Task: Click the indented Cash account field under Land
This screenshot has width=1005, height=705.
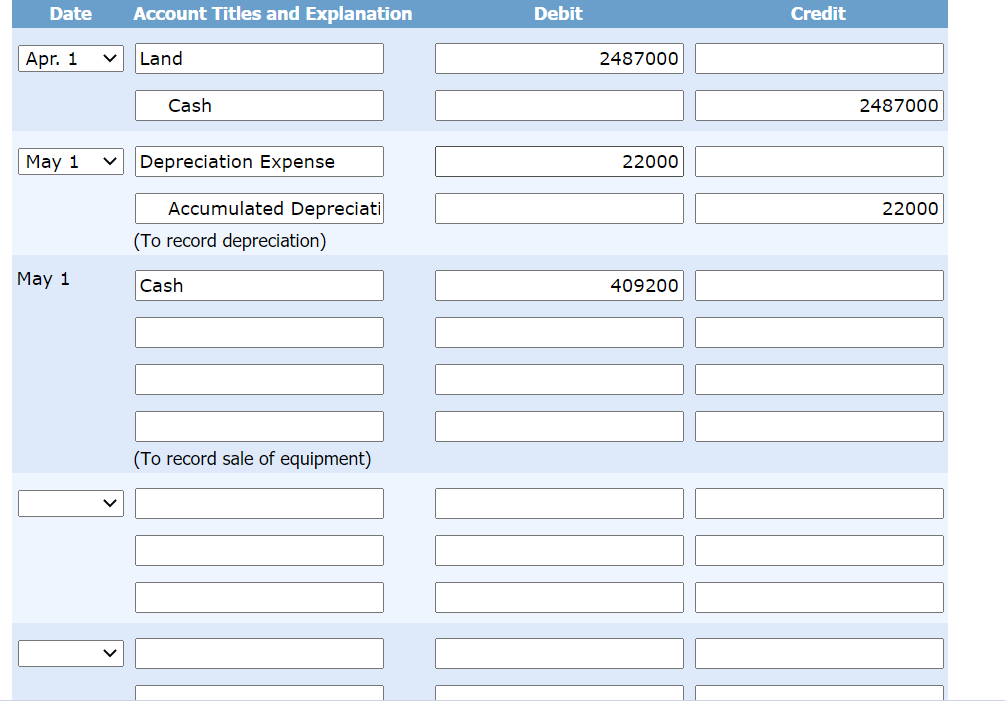Action: tap(260, 106)
